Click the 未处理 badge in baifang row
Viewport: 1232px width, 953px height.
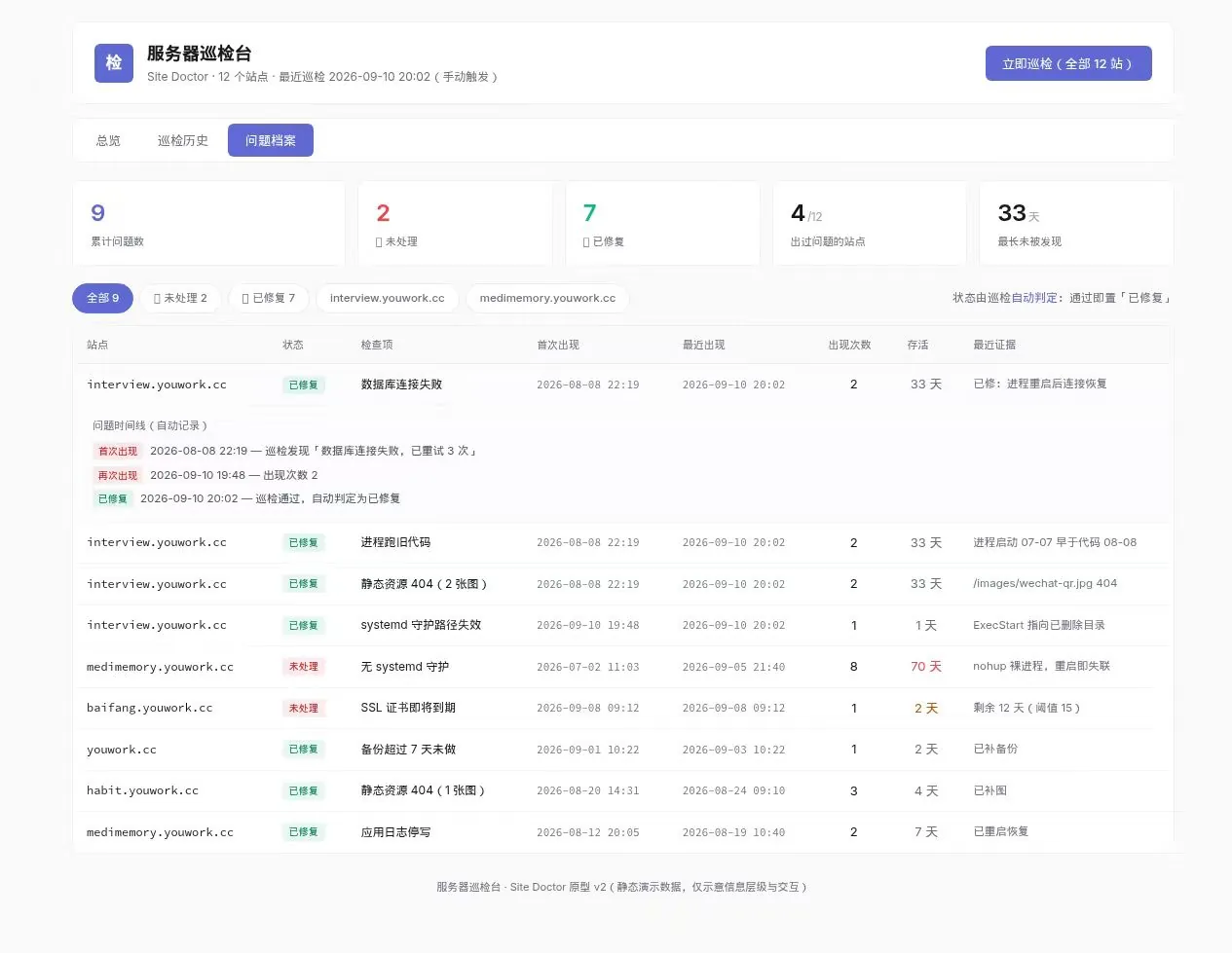pyautogui.click(x=303, y=708)
